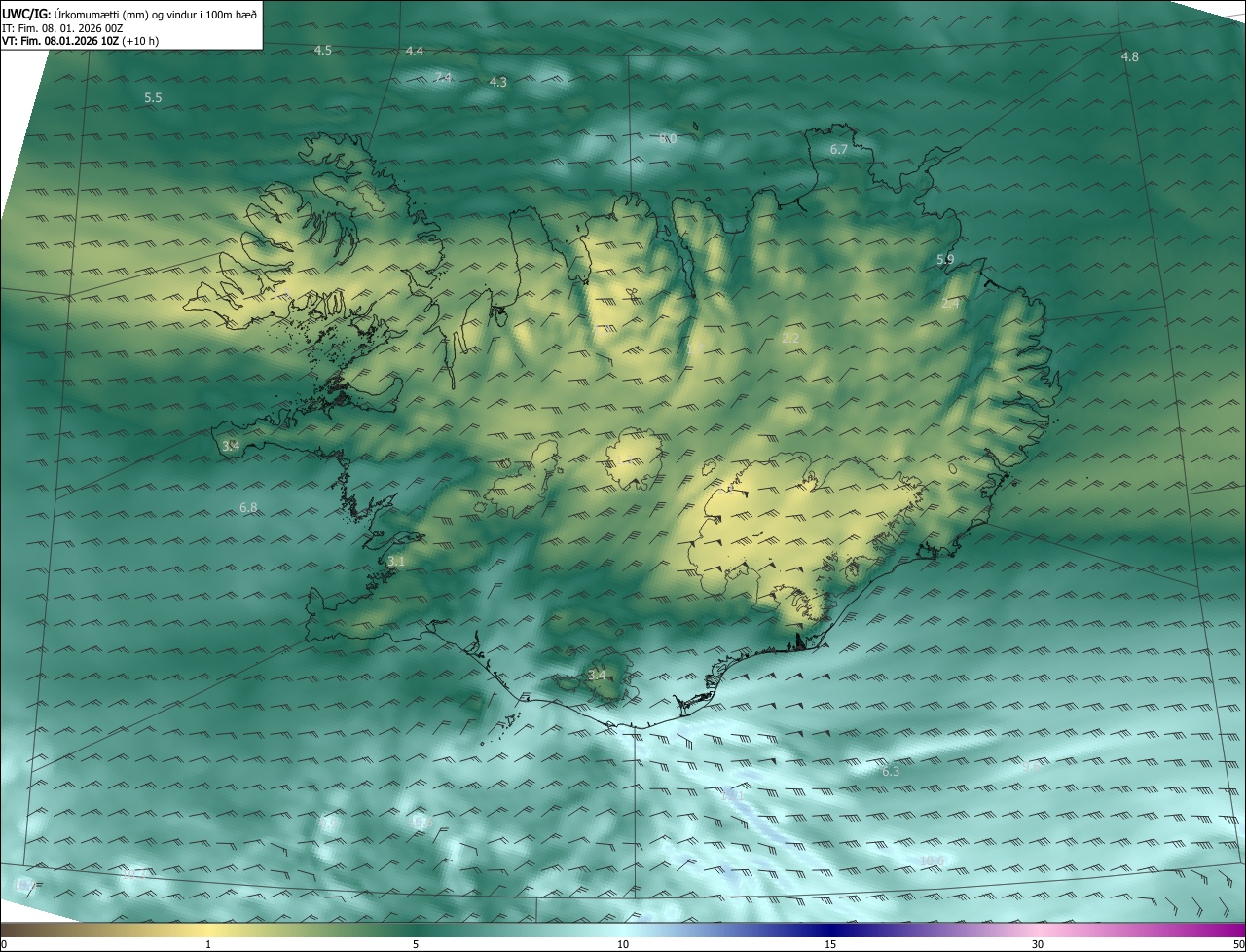The height and width of the screenshot is (952, 1246).
Task: Click the 6.7 value label on the map
Action: 839,150
